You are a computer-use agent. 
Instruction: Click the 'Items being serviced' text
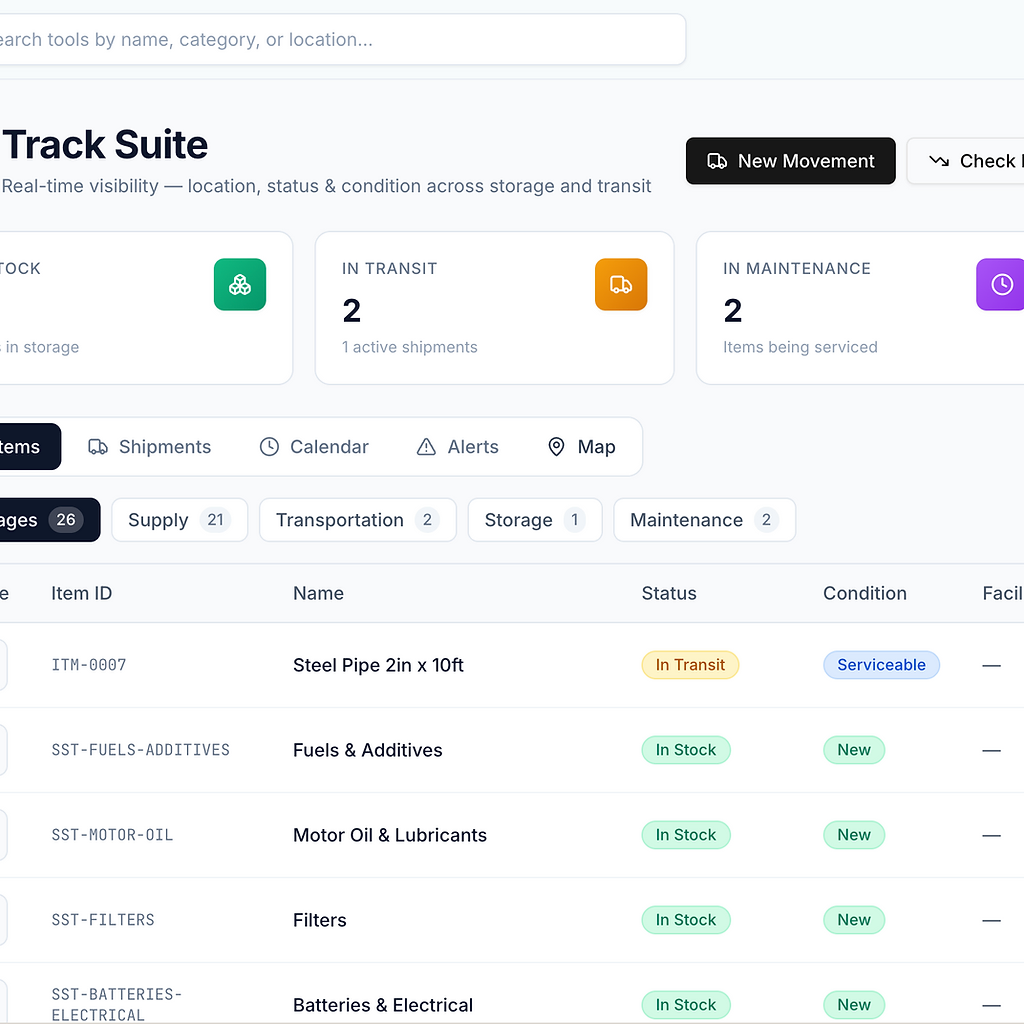coord(800,347)
